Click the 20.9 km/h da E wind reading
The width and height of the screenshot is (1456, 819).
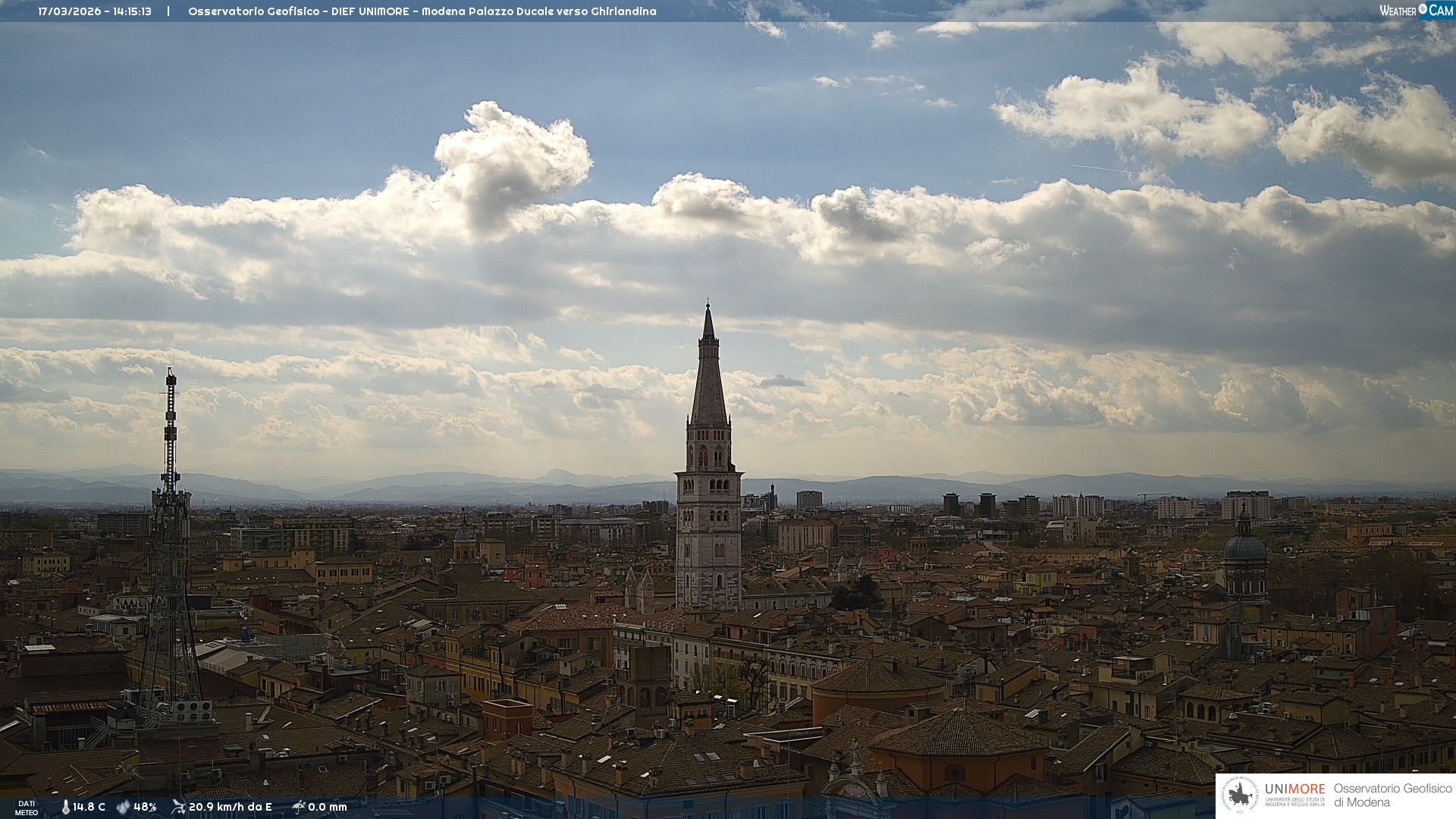point(230,807)
